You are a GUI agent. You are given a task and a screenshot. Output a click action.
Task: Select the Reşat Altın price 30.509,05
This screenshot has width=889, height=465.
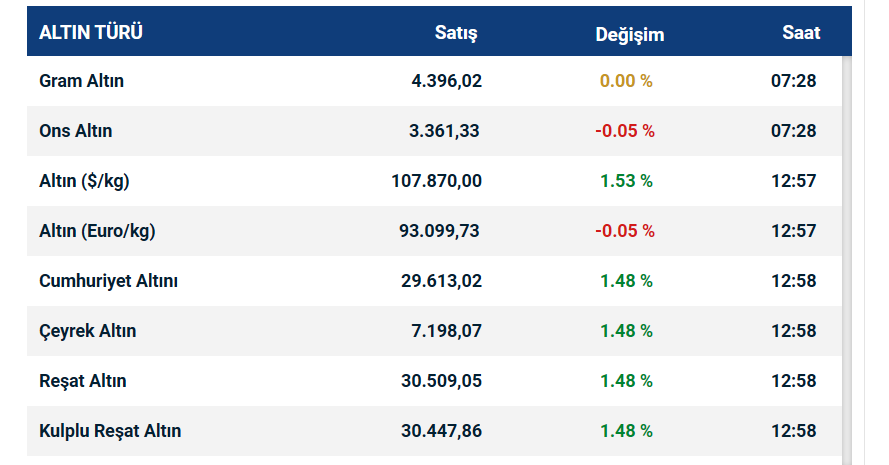pyautogui.click(x=441, y=381)
